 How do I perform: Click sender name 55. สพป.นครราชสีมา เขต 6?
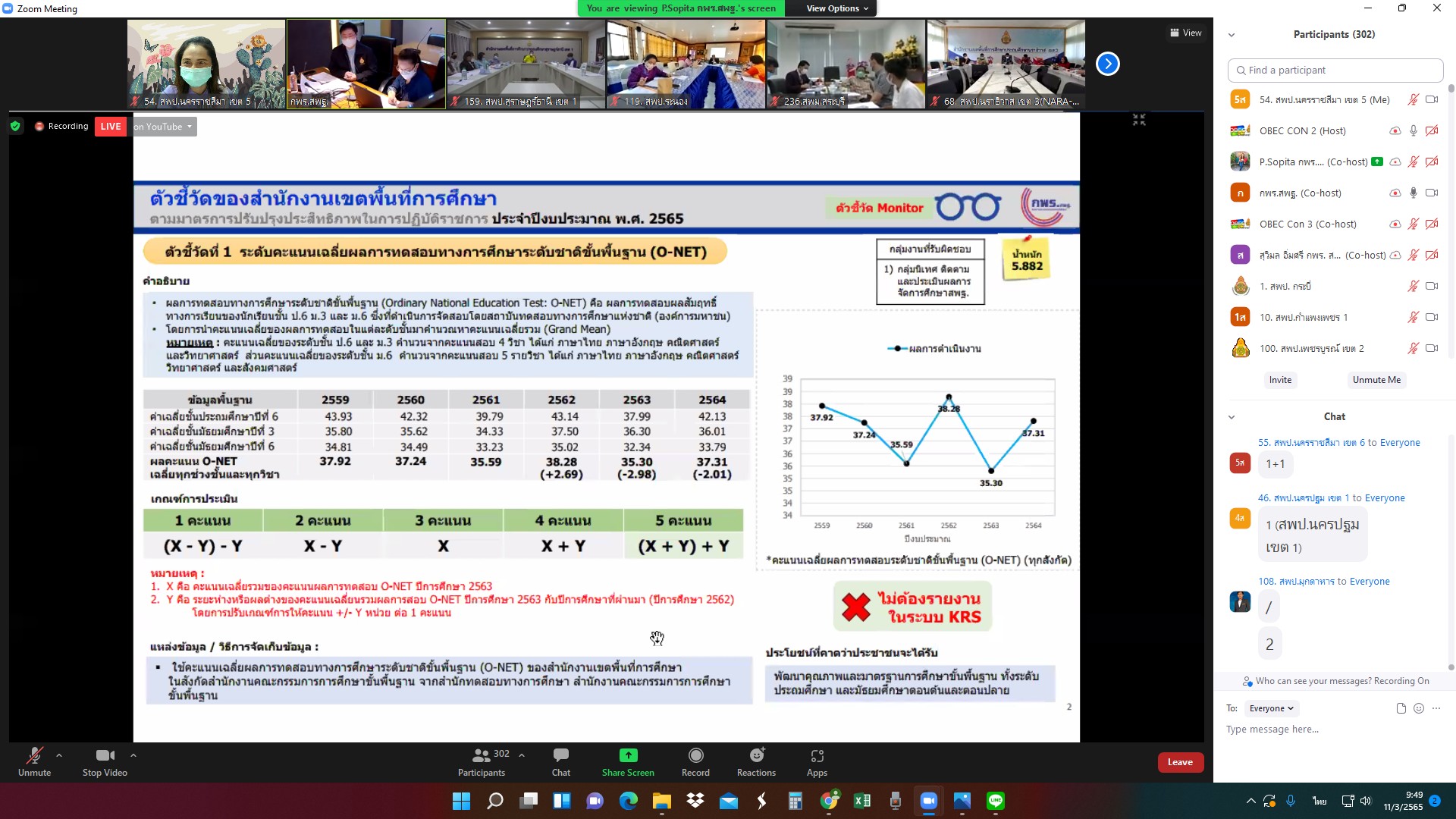pos(1311,443)
